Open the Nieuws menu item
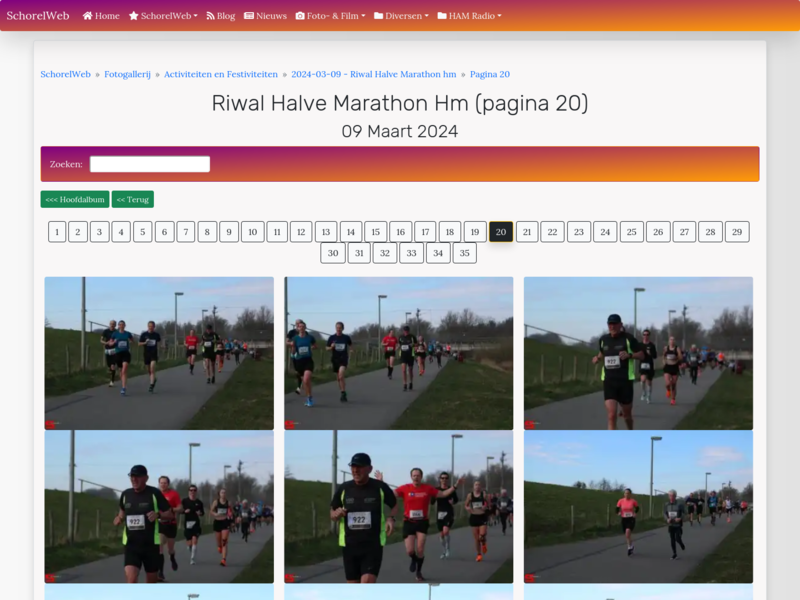Image resolution: width=800 pixels, height=600 pixels. click(265, 16)
